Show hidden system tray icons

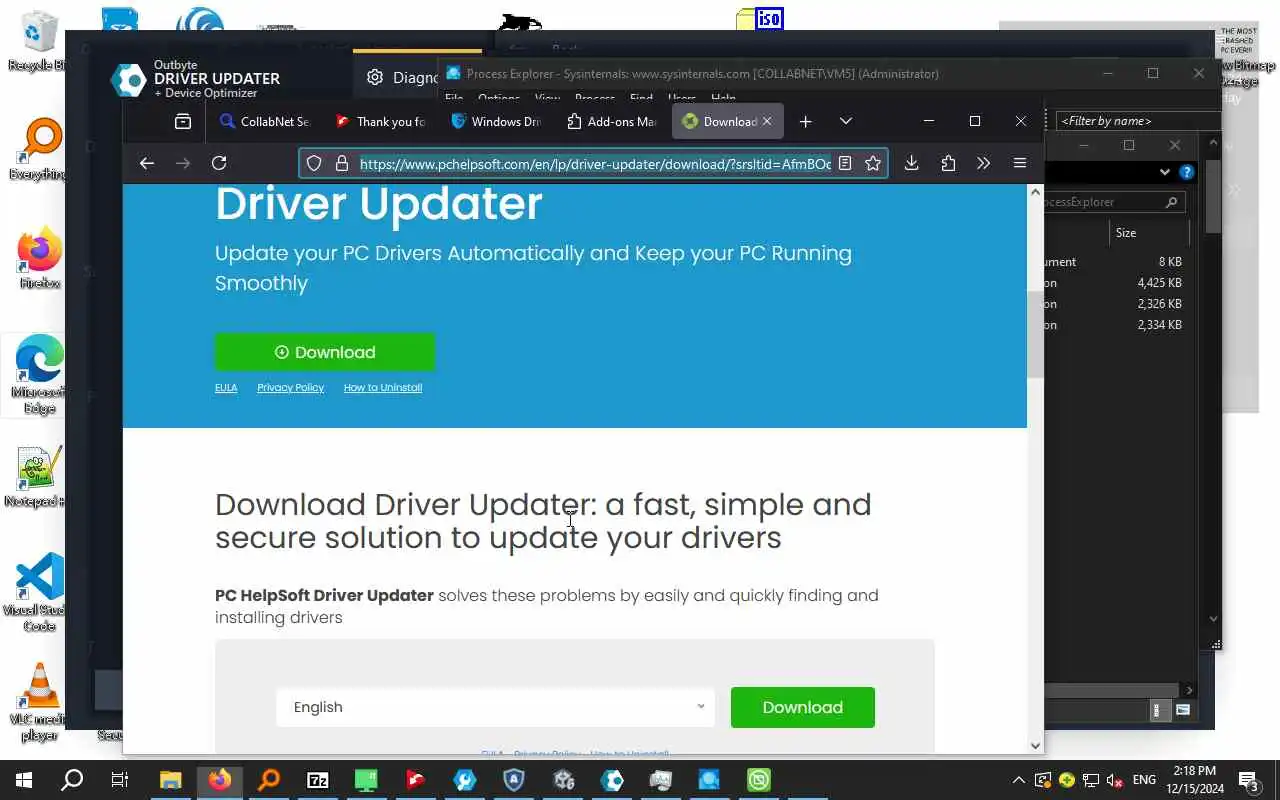[1019, 780]
